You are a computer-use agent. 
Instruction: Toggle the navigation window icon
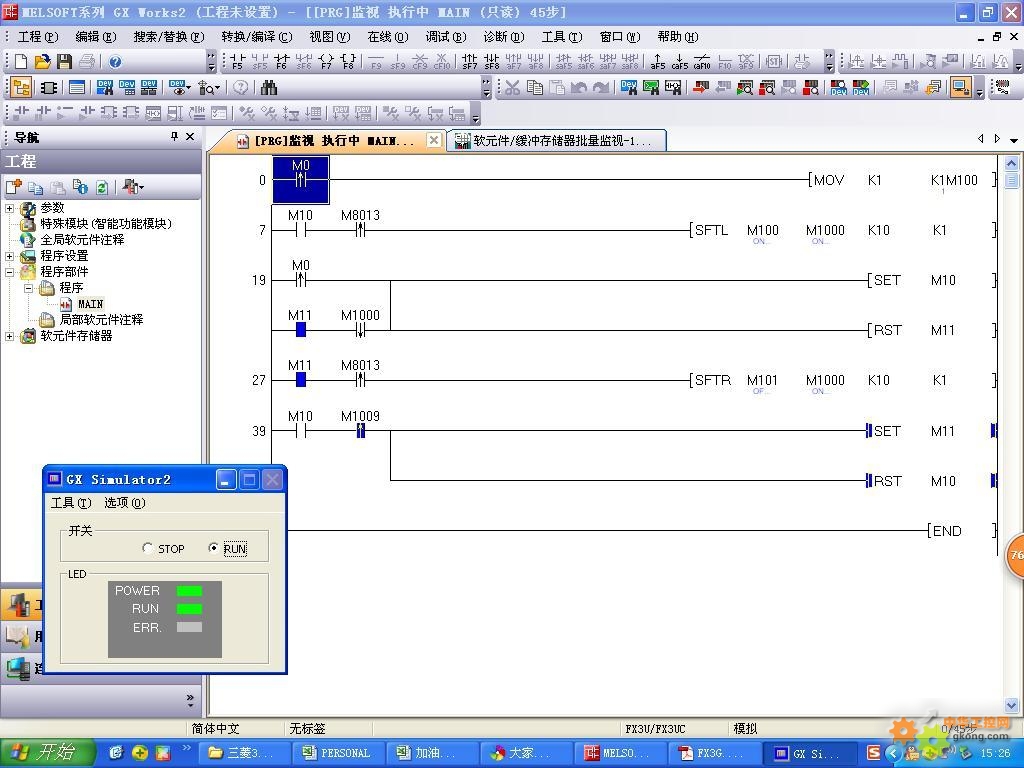[22, 87]
